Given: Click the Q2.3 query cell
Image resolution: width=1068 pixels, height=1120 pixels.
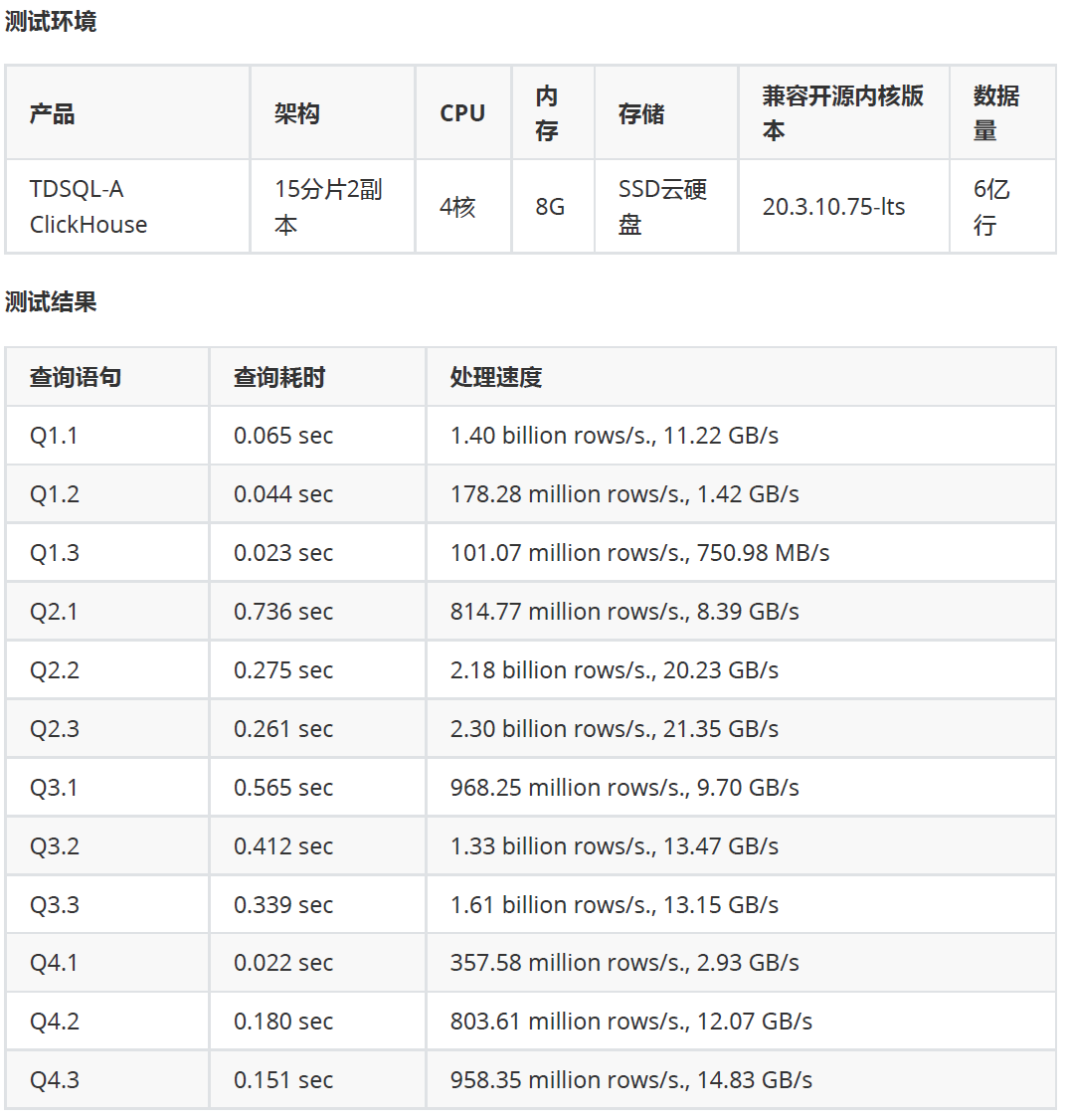Looking at the screenshot, I should 107,728.
